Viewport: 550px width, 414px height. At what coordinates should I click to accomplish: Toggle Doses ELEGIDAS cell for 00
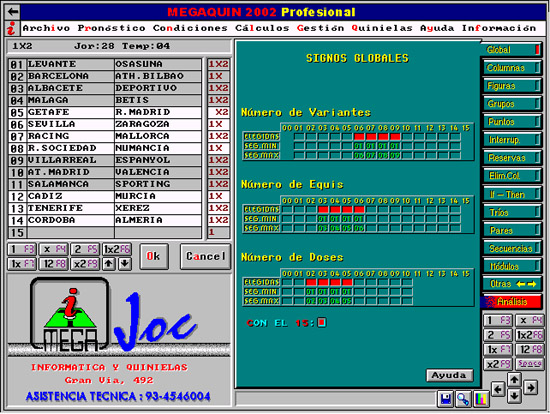pyautogui.click(x=287, y=282)
